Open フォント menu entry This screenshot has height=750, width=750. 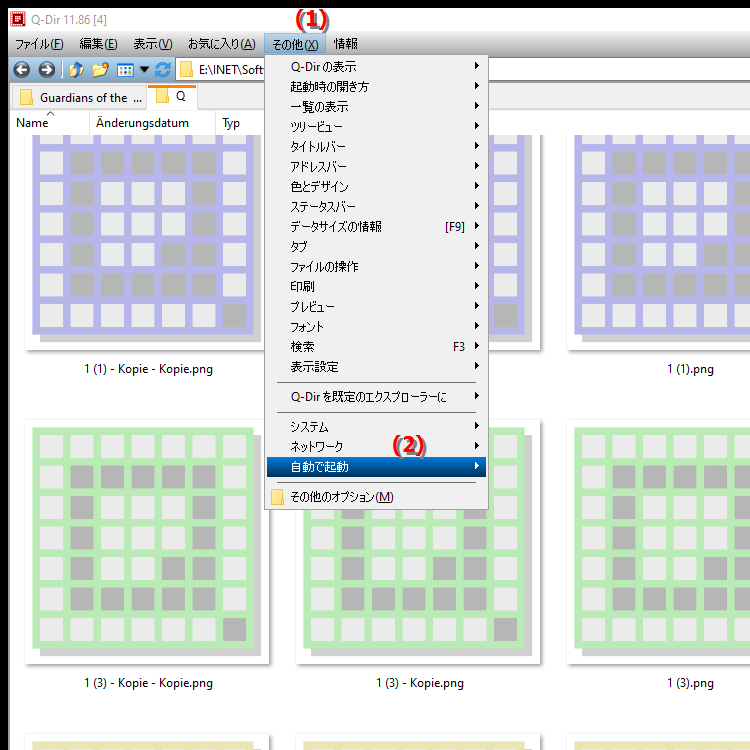point(376,327)
